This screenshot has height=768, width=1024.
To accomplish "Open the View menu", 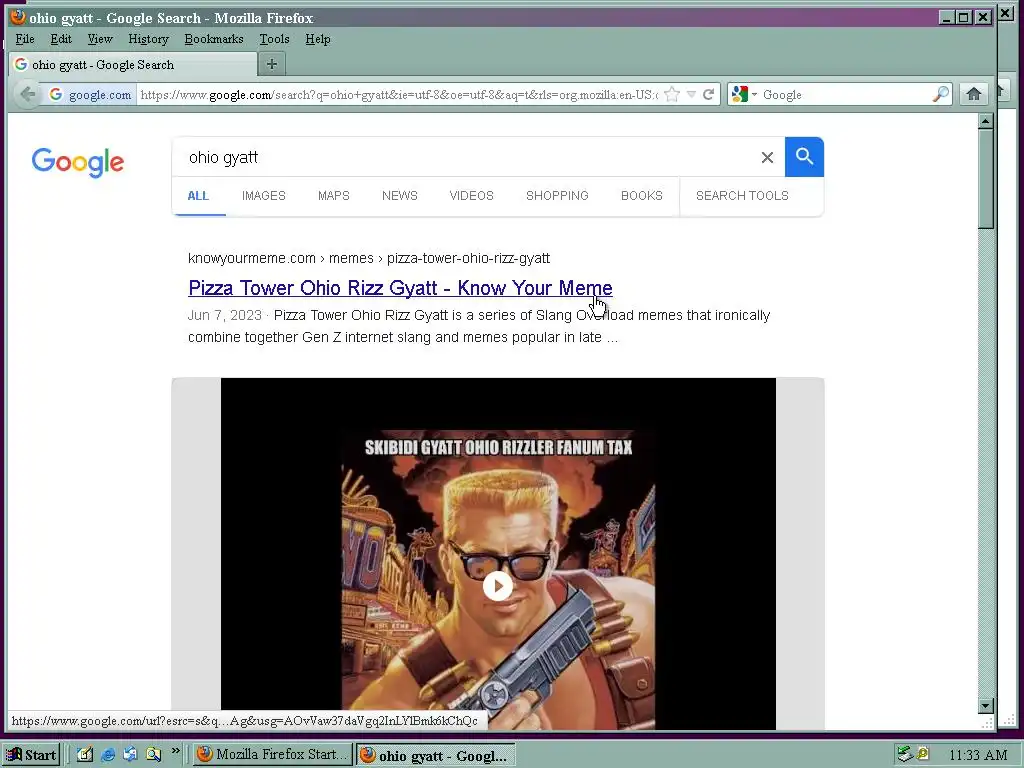I will 100,39.
